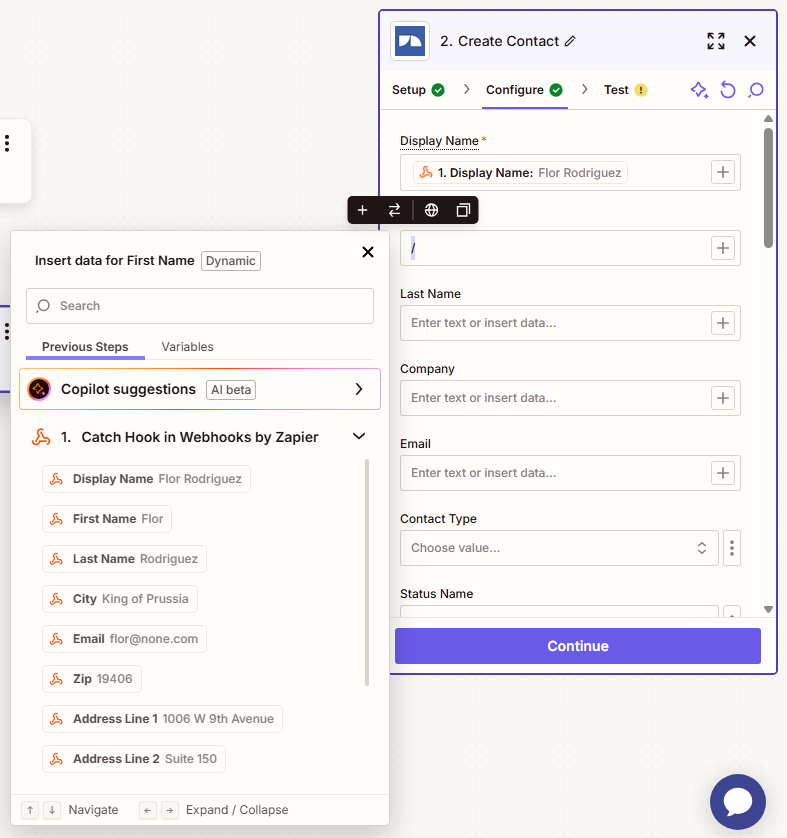
Task: Close the Create Contact panel
Action: coord(750,41)
